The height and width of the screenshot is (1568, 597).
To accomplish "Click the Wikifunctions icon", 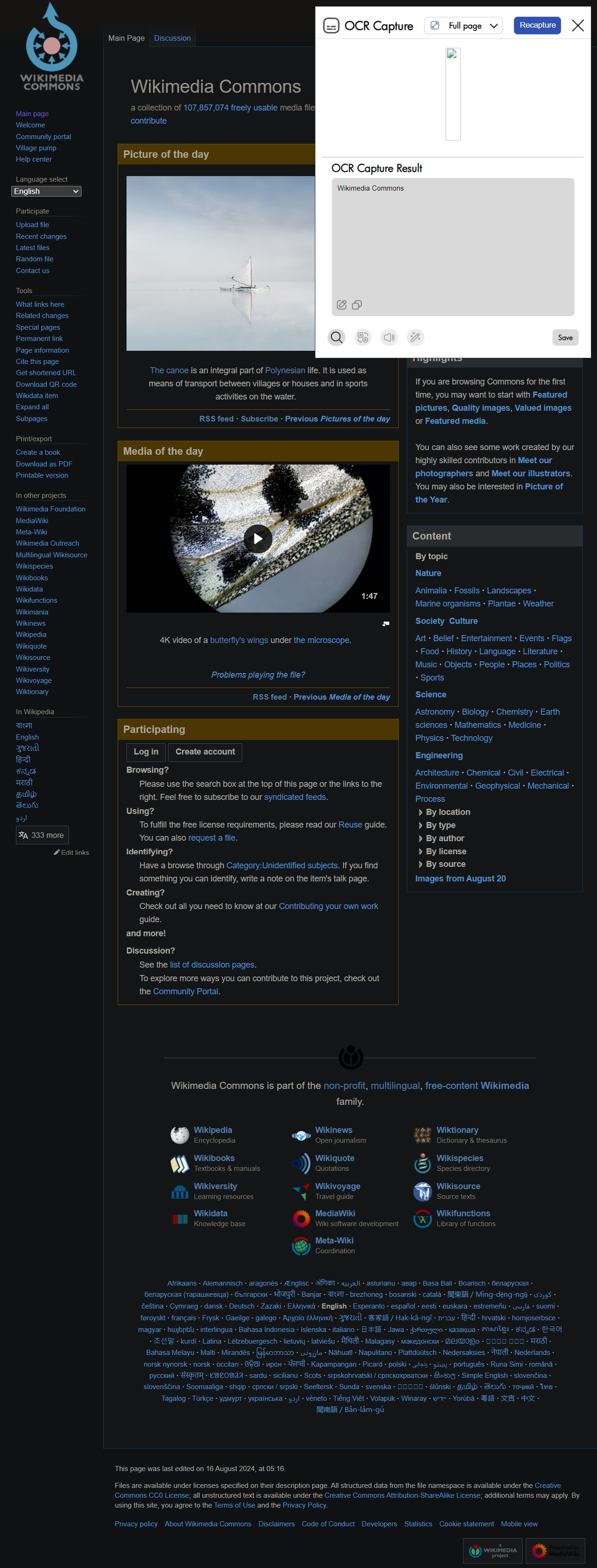I will (422, 1219).
